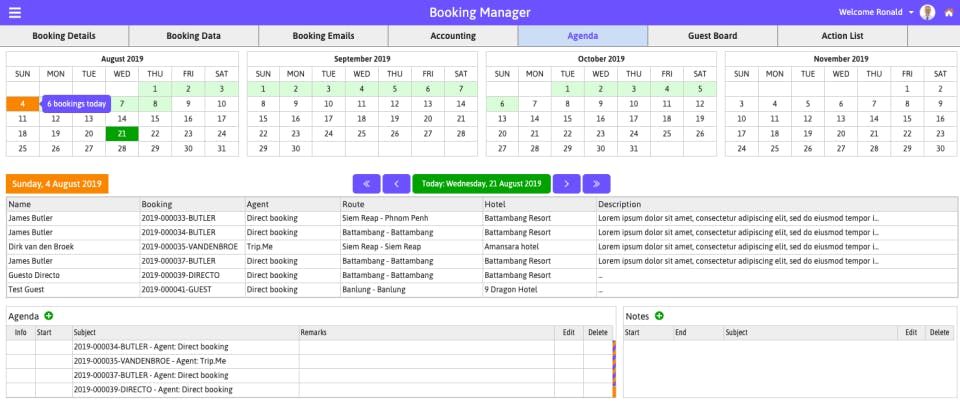Click the Sunday, 4 August 2019 label

57,184
